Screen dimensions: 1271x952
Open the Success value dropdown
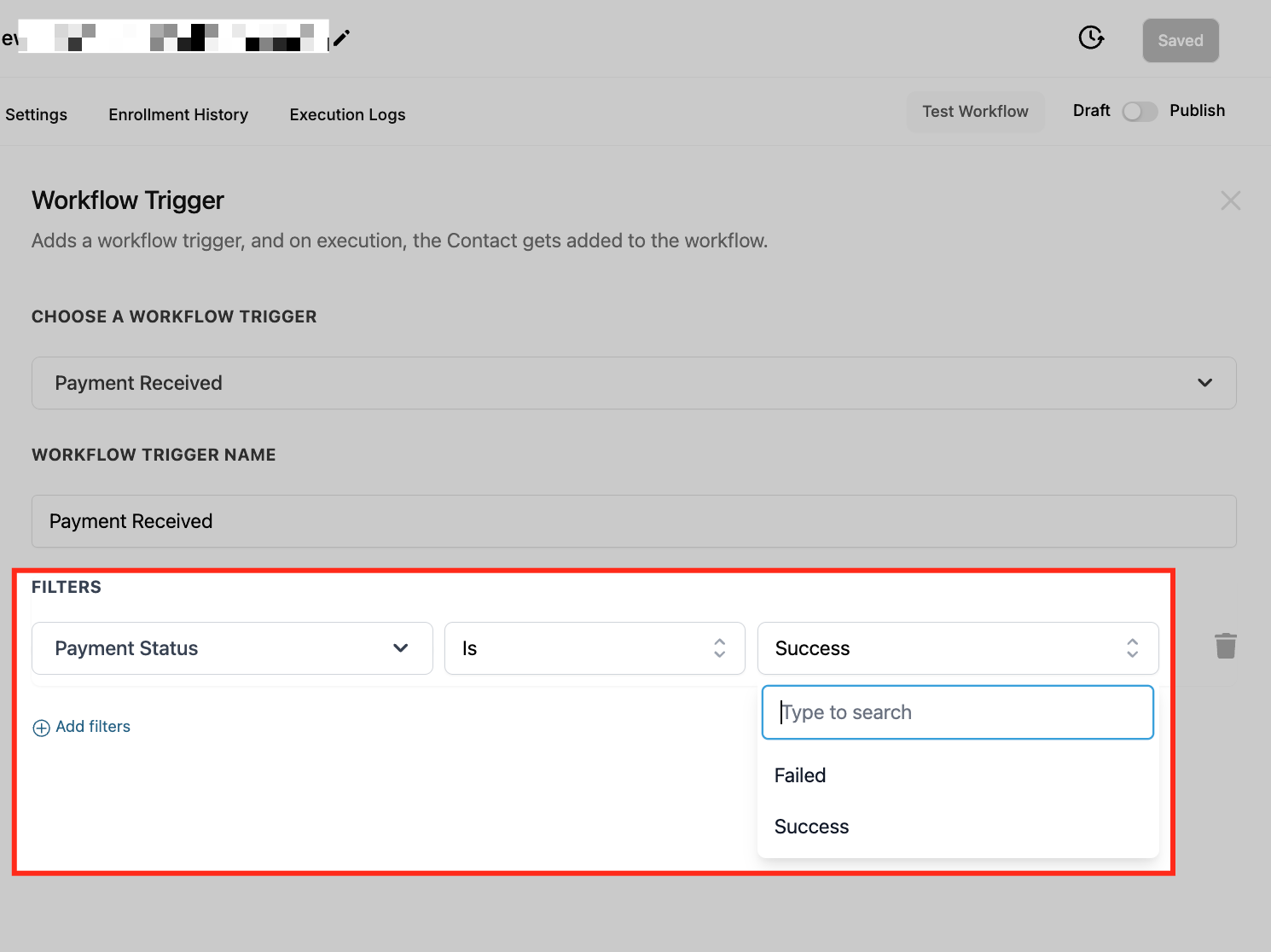pyautogui.click(x=958, y=648)
